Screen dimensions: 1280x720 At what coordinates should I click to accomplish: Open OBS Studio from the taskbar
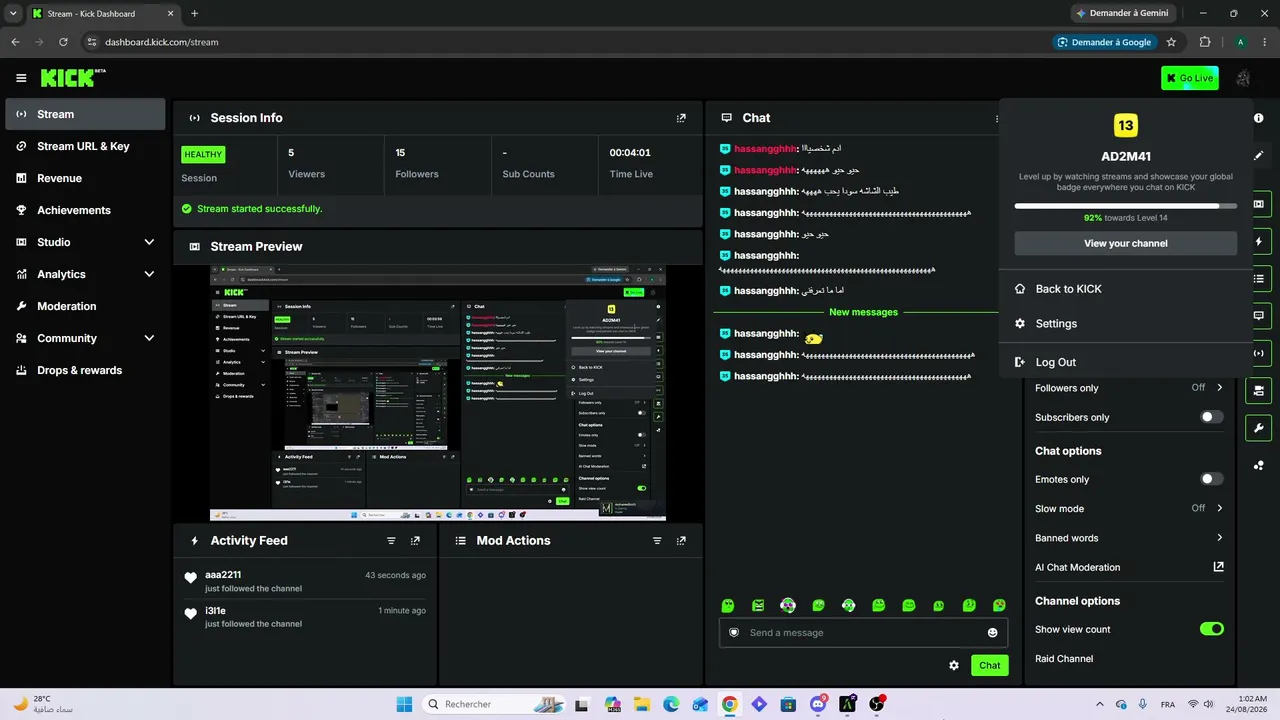[877, 704]
